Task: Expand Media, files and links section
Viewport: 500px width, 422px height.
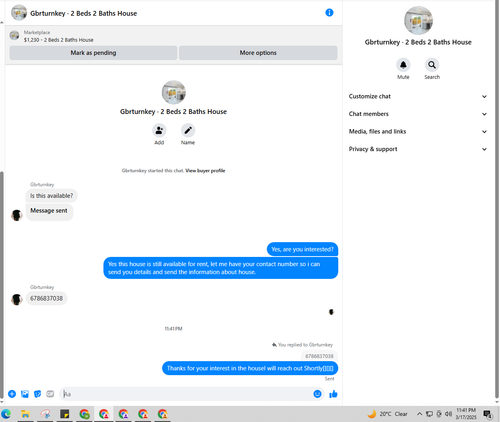Action: (x=418, y=131)
